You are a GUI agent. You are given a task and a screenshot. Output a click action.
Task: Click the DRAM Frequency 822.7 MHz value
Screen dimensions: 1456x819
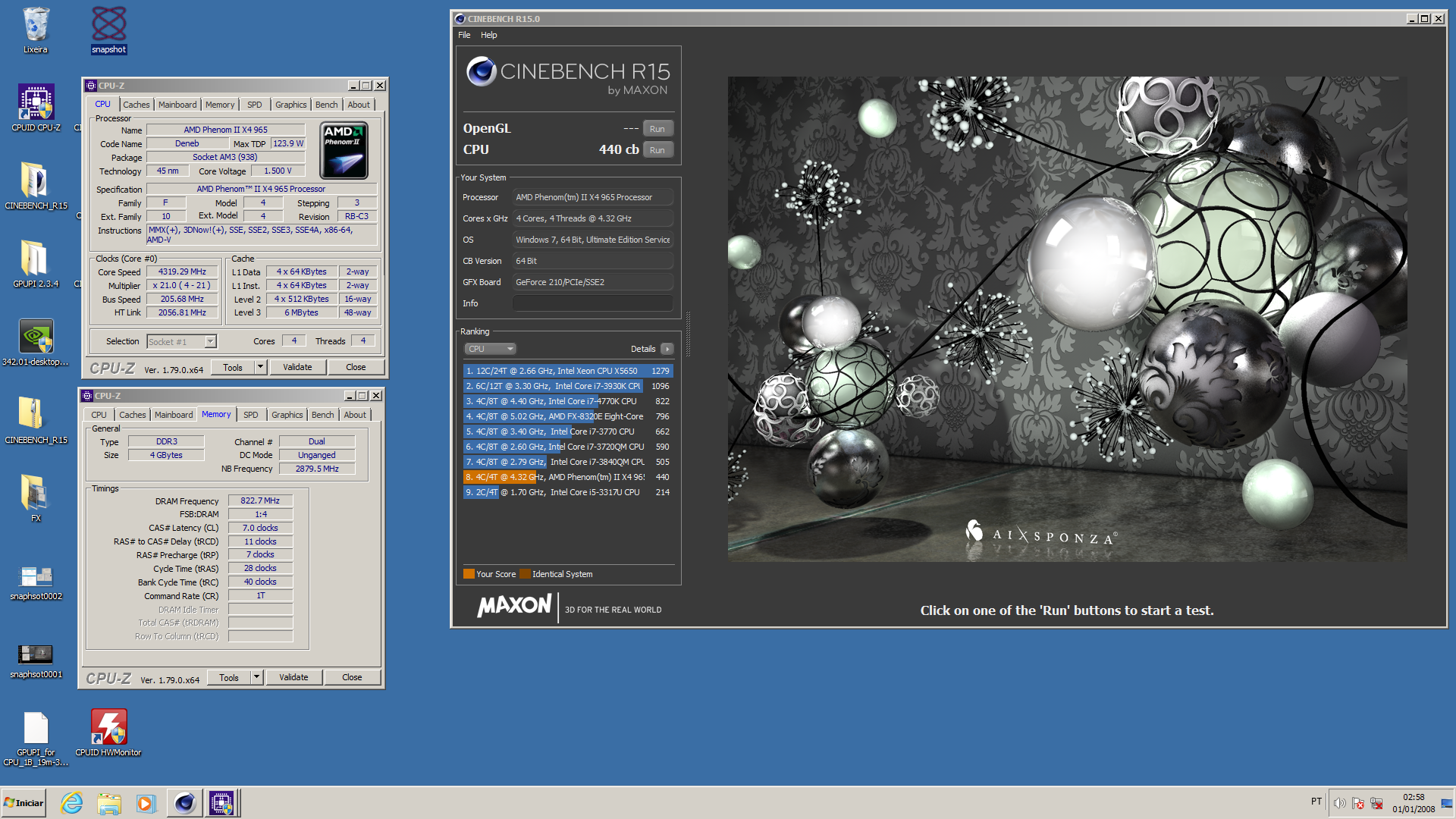(260, 500)
